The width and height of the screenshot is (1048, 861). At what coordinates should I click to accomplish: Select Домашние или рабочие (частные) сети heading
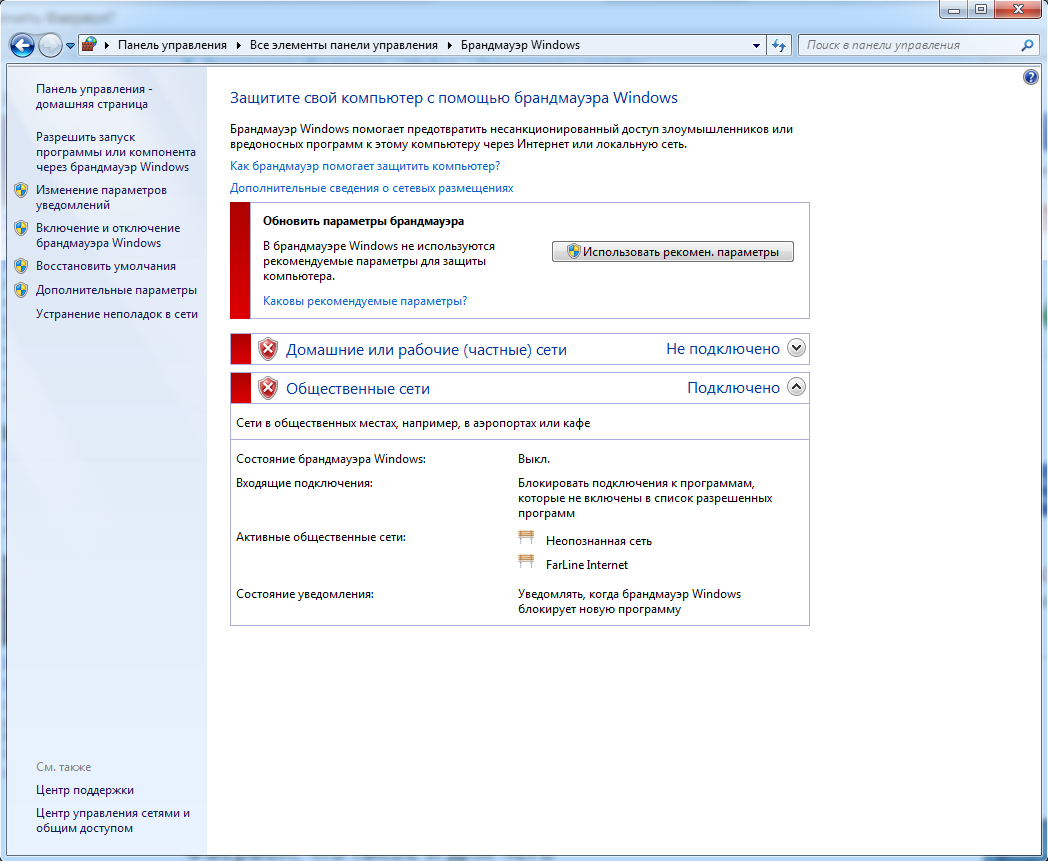[x=426, y=350]
